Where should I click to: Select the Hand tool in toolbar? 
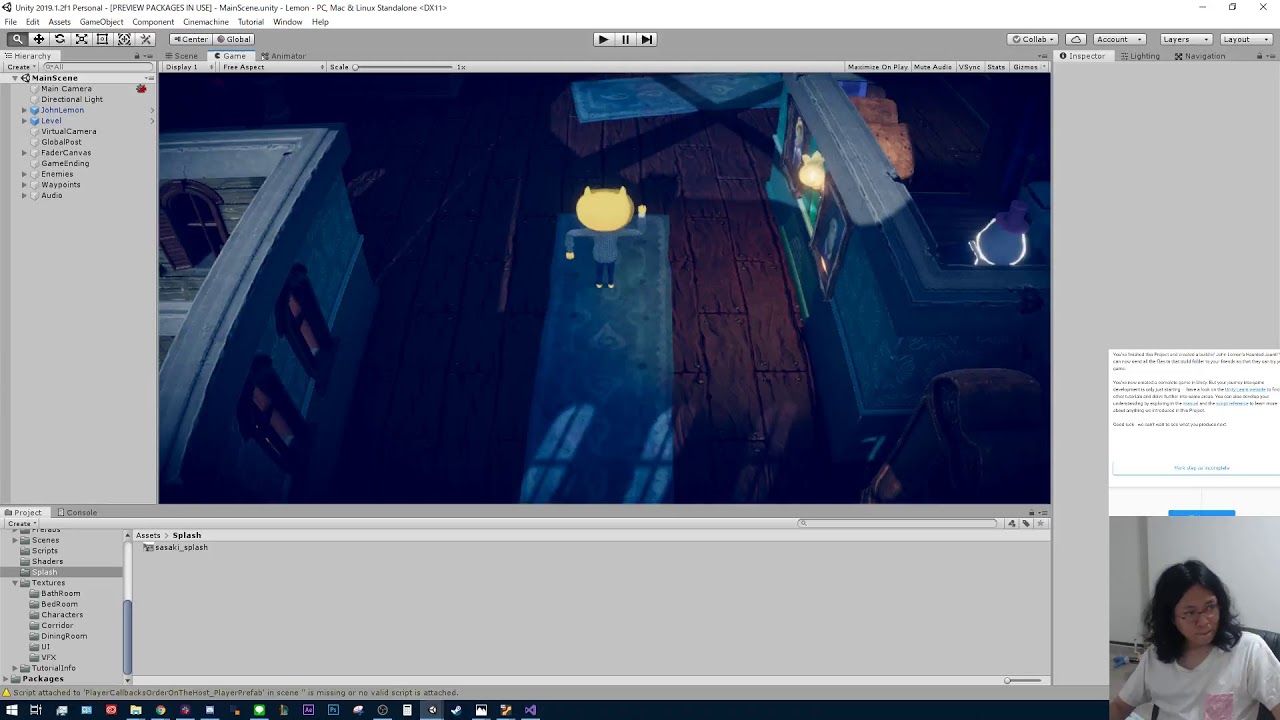click(x=17, y=39)
